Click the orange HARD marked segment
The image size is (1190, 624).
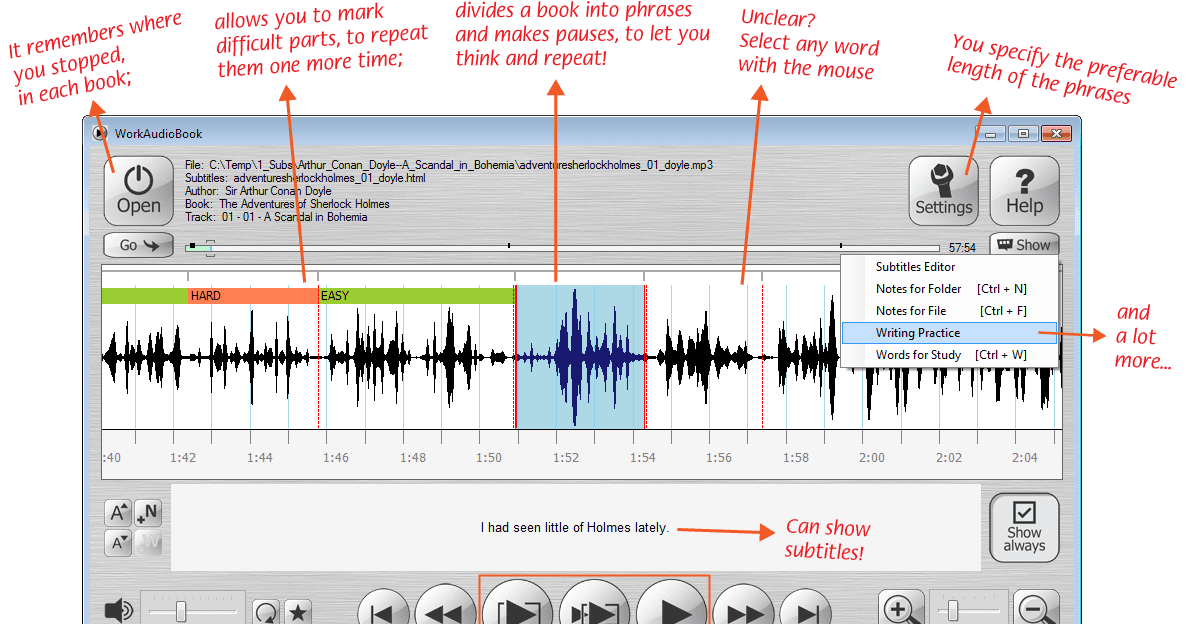click(253, 296)
